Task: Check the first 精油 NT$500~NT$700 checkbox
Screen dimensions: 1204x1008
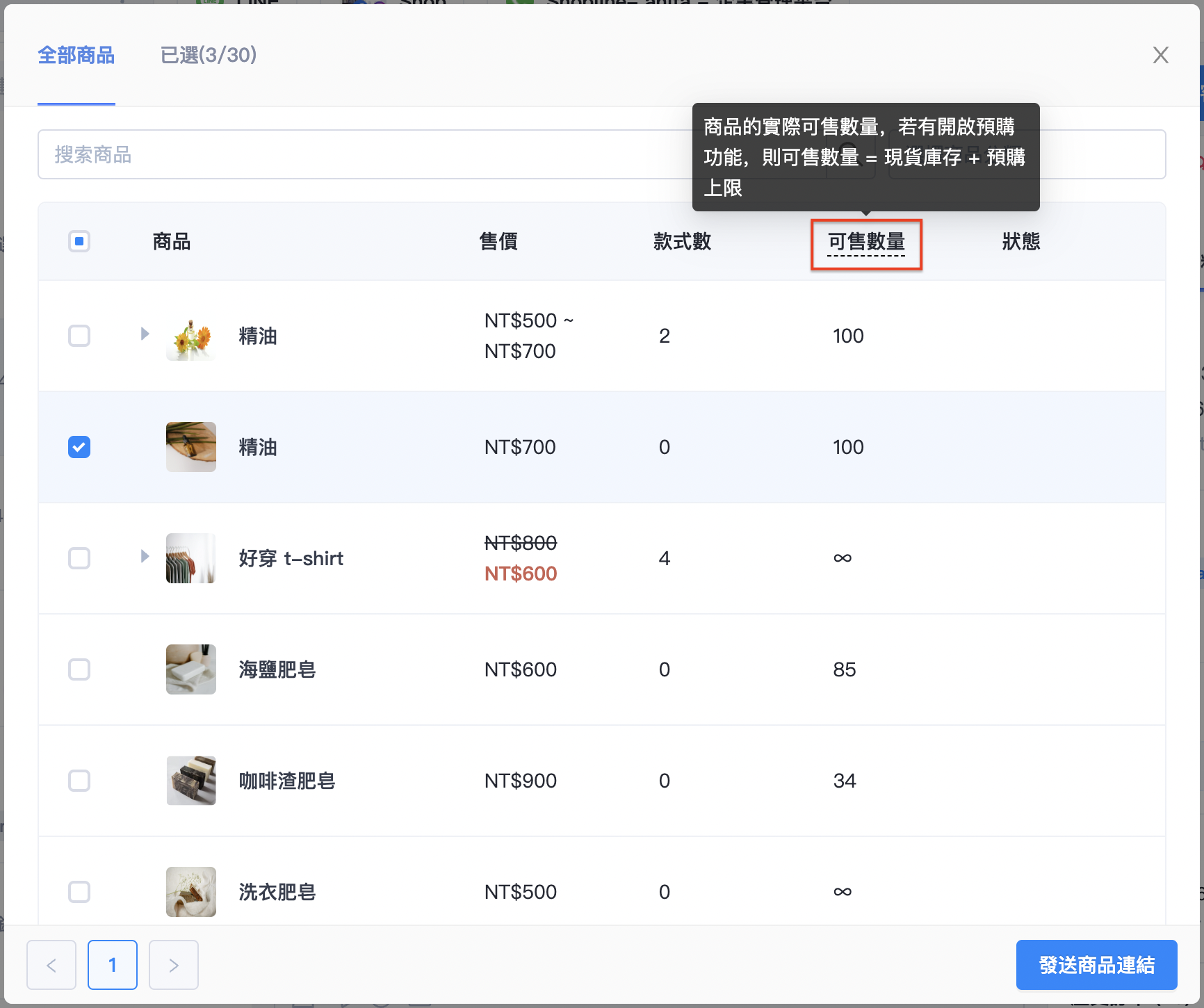Action: [79, 336]
